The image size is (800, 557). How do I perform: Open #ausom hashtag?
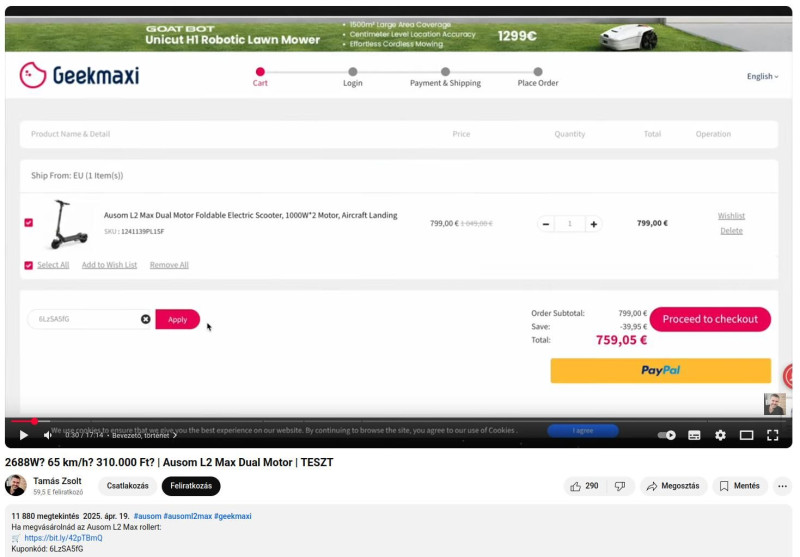(147, 516)
